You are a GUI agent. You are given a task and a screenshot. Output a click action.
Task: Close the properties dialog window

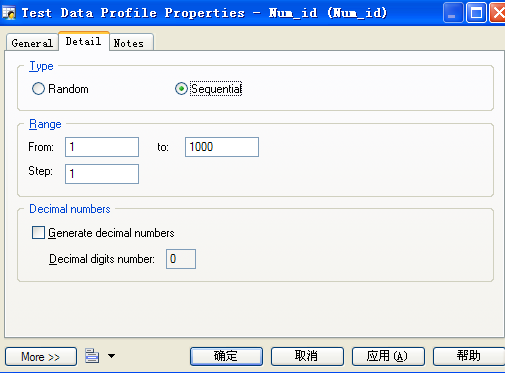(498, 13)
